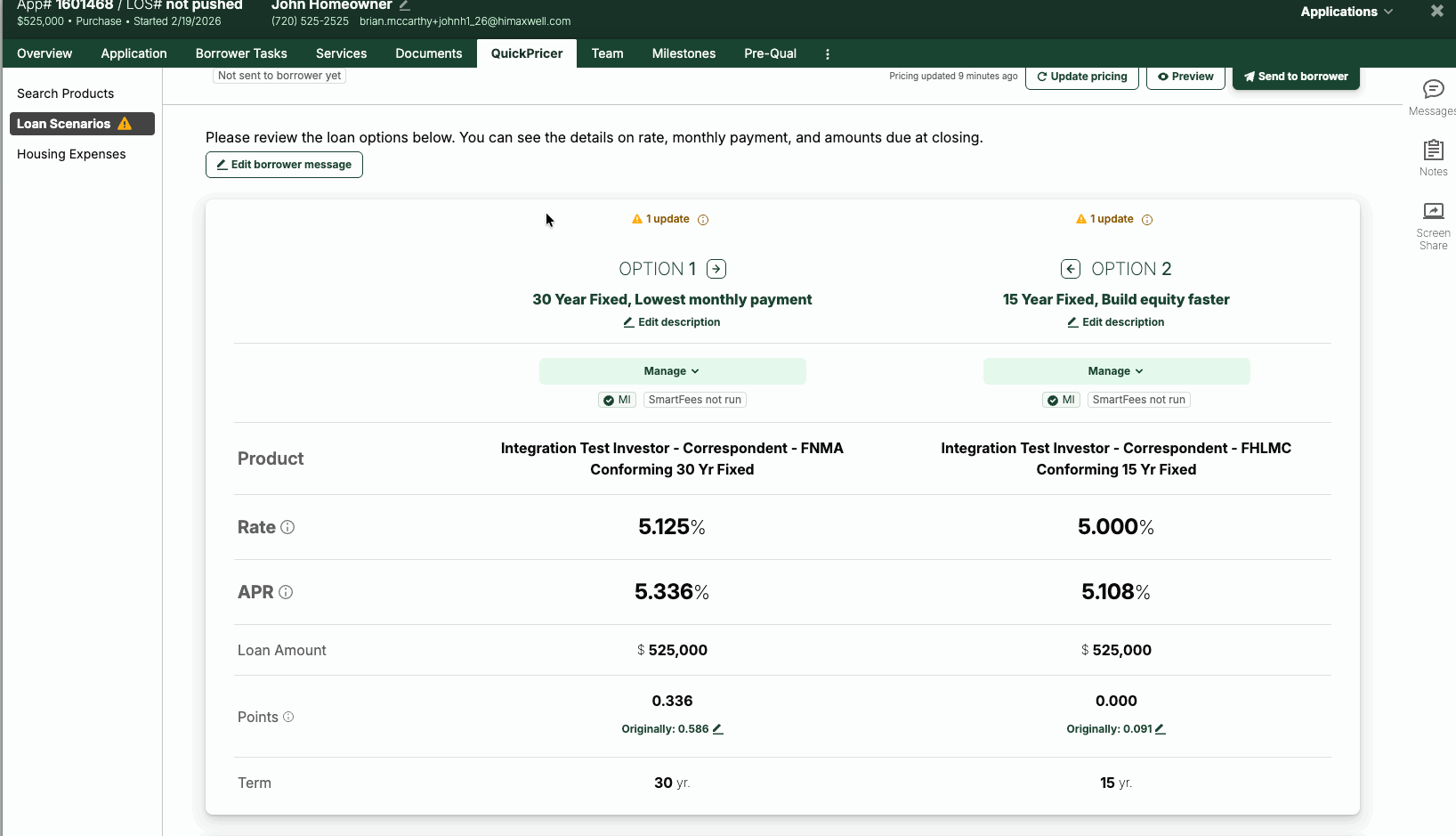Switch to the Documents tab

428,53
